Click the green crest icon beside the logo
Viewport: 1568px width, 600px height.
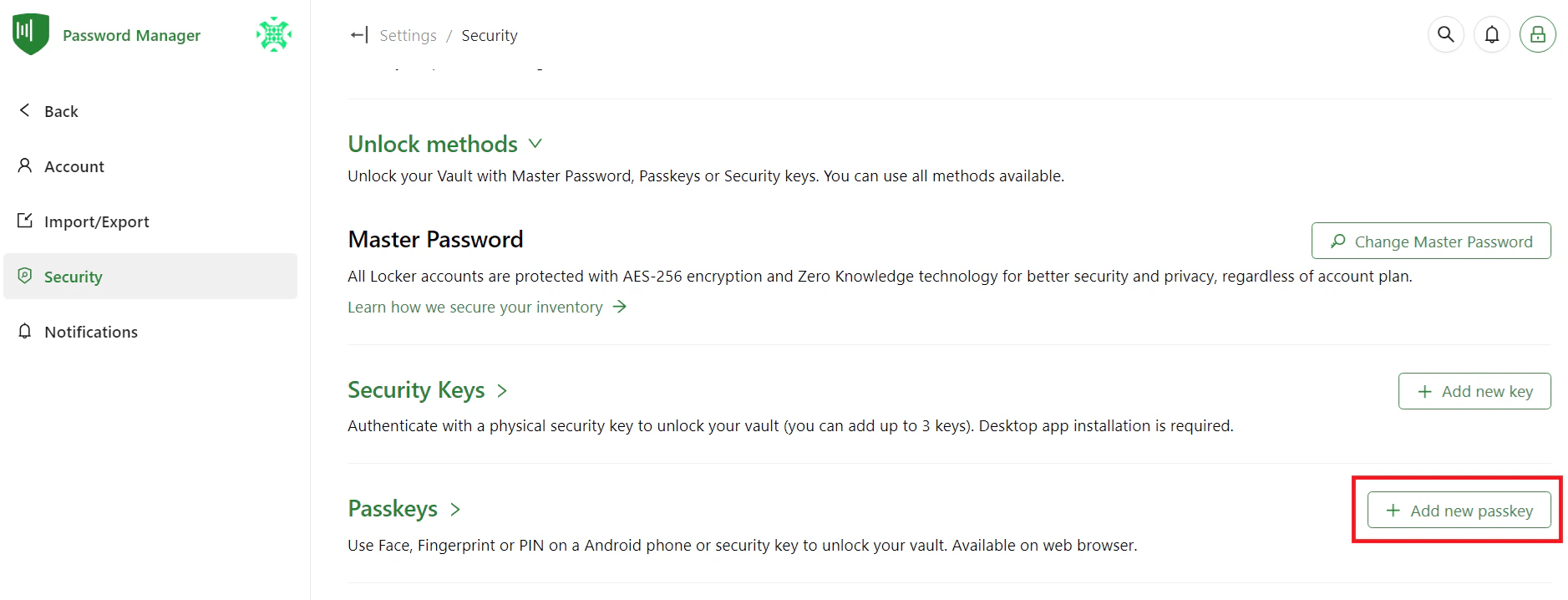[x=273, y=34]
